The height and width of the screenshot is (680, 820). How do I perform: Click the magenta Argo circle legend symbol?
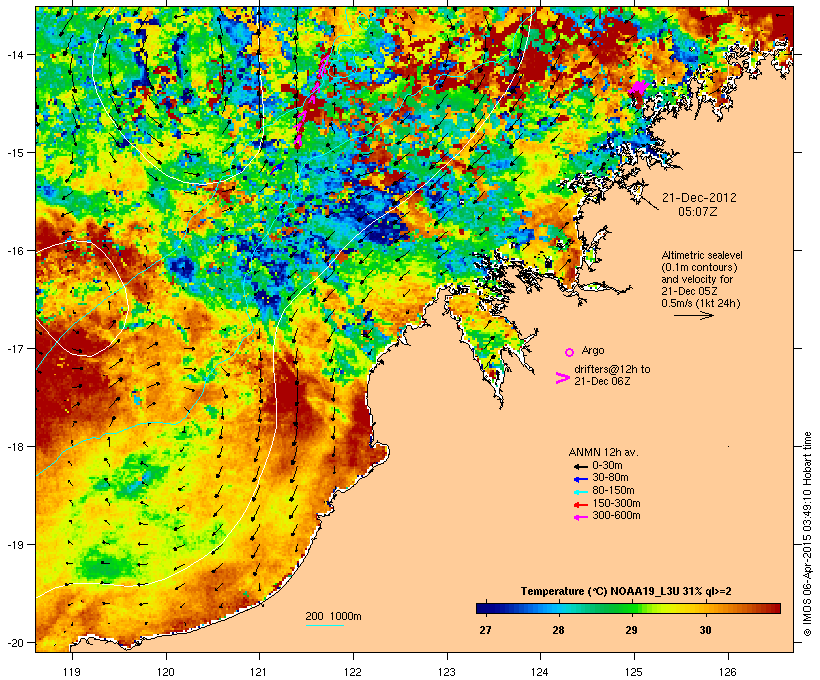coord(569,353)
